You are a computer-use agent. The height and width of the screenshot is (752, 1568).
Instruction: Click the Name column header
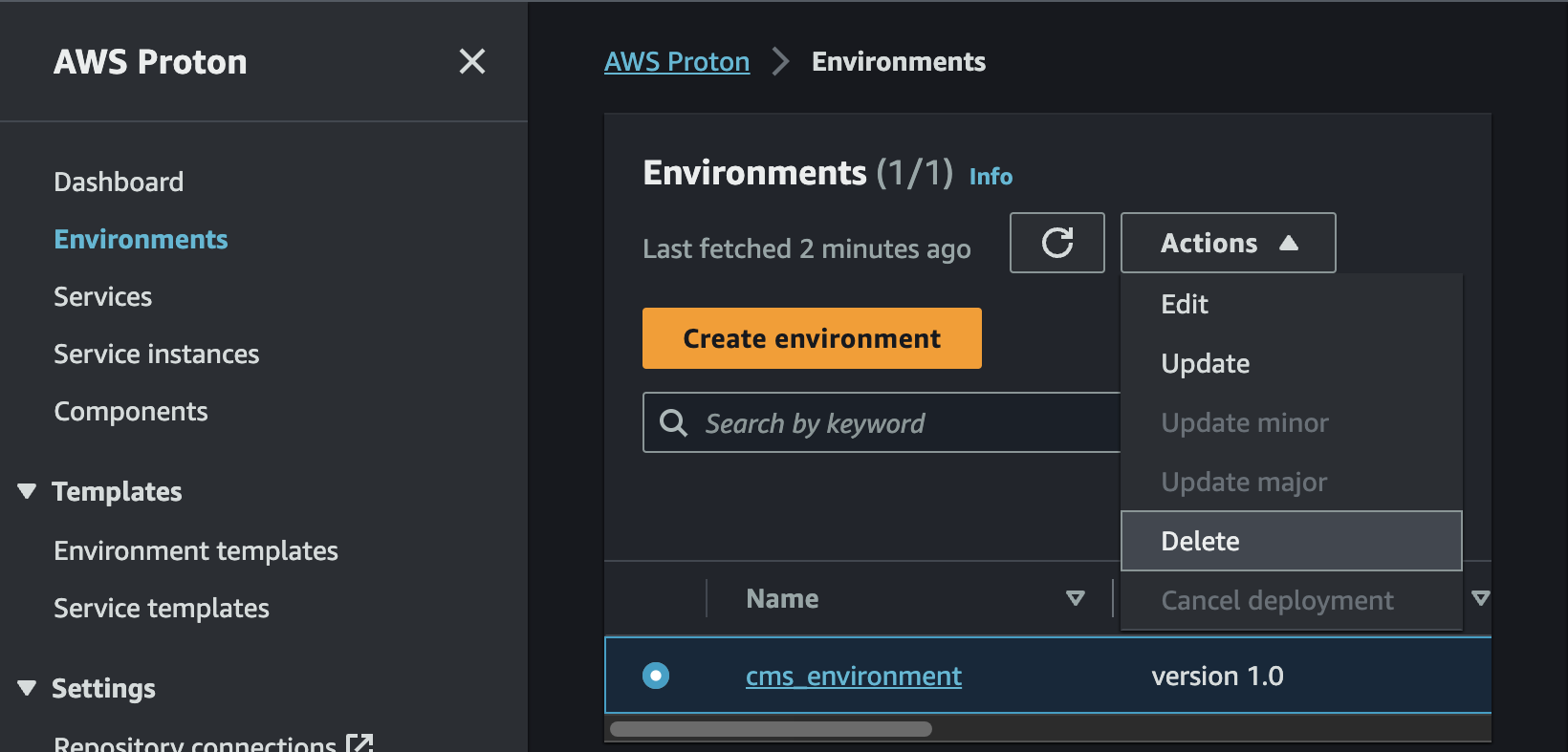click(782, 598)
